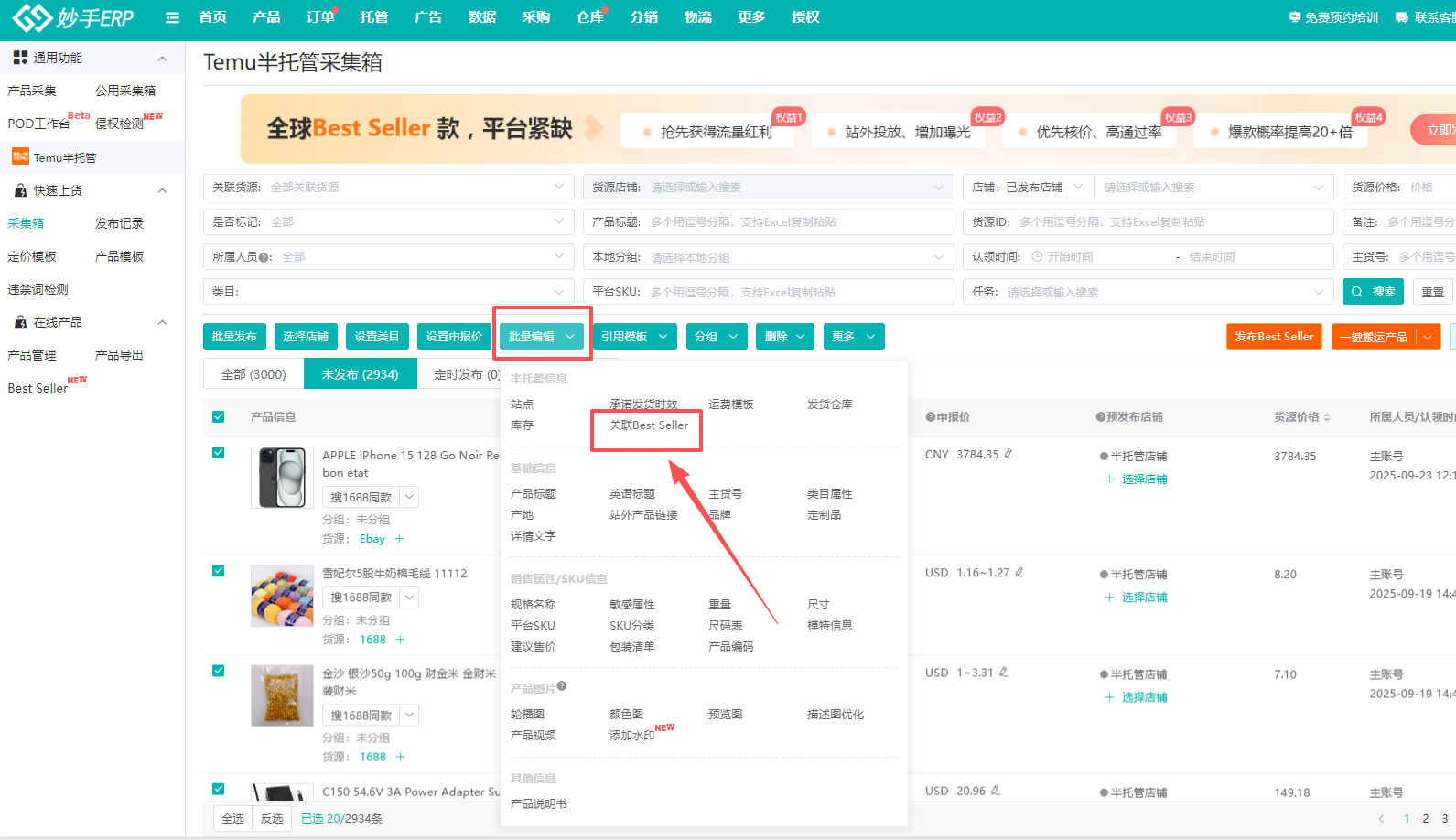The image size is (1456, 840).
Task: Click the plus icon beside 金沙 row's 1688 source
Action: (400, 757)
